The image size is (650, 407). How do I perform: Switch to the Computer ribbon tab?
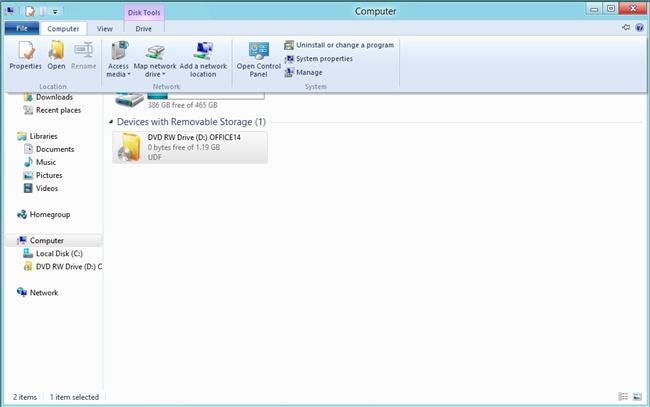coord(63,29)
